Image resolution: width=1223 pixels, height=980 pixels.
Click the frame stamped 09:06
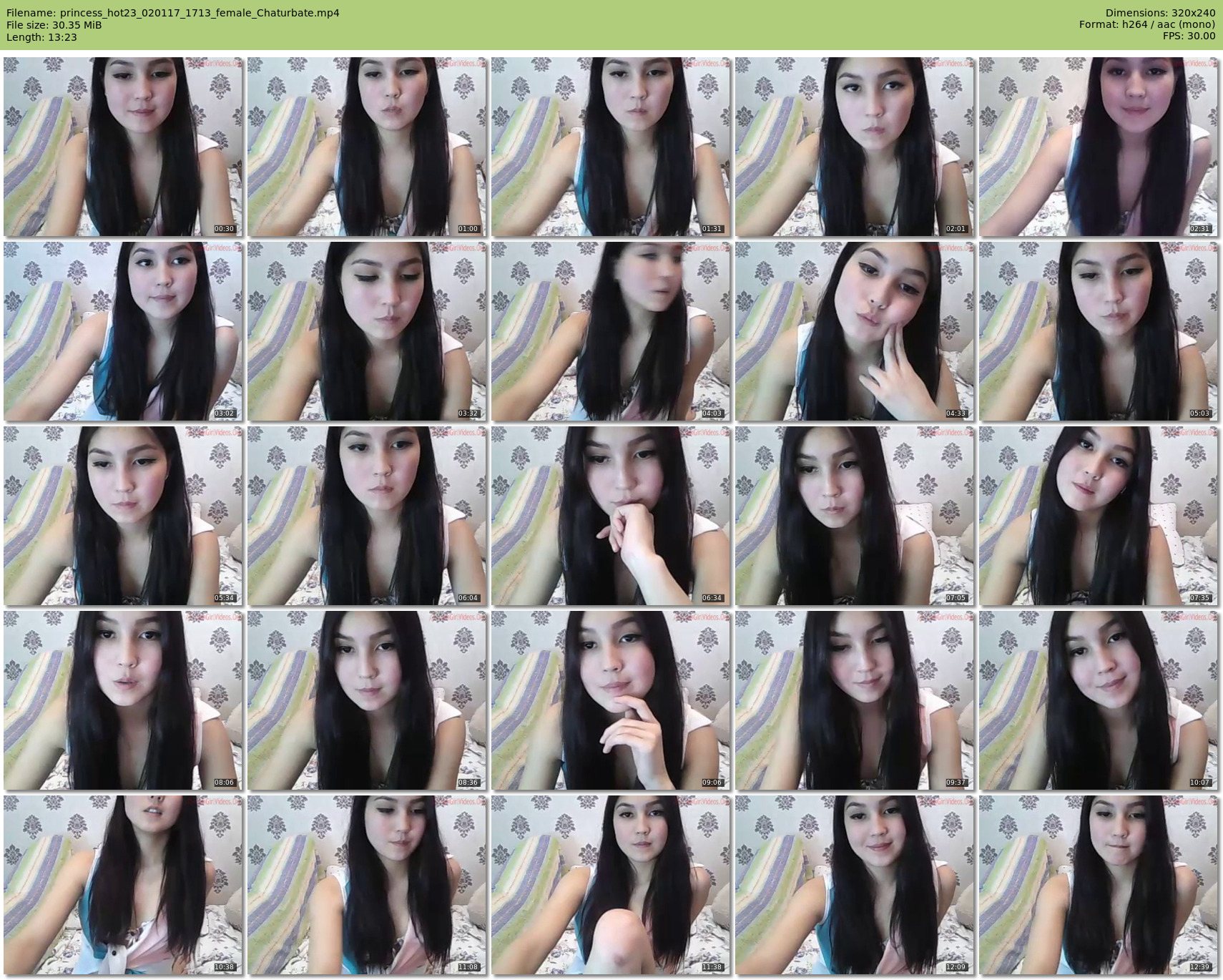(x=611, y=700)
